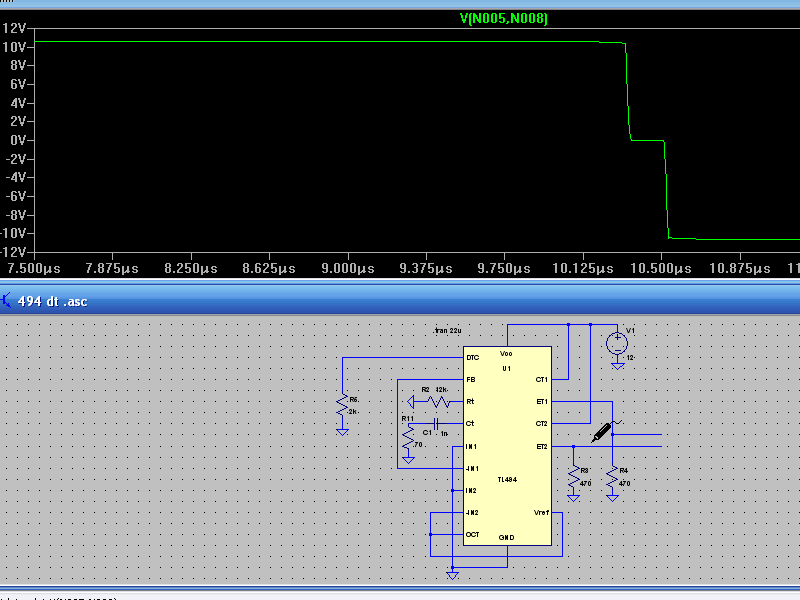Click the 9.750µs time axis label
This screenshot has height=600, width=800.
504,268
